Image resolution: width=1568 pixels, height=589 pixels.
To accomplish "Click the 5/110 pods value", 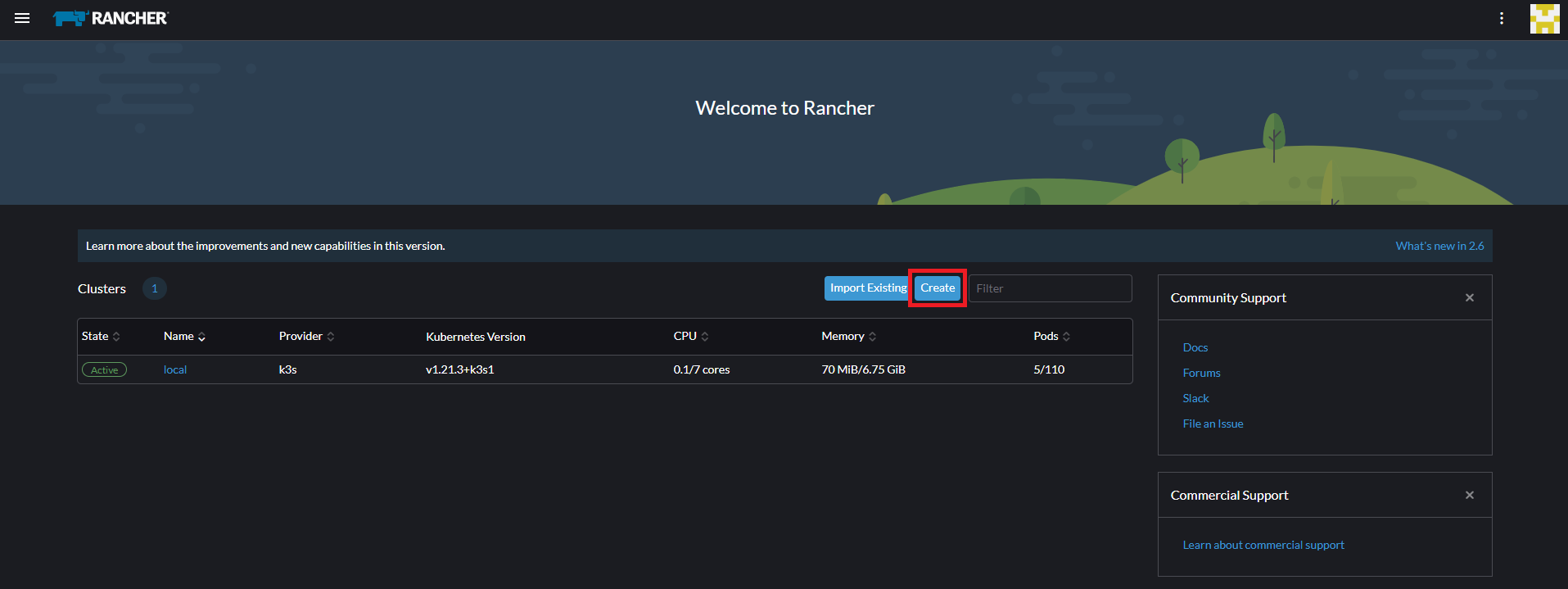I will 1049,369.
